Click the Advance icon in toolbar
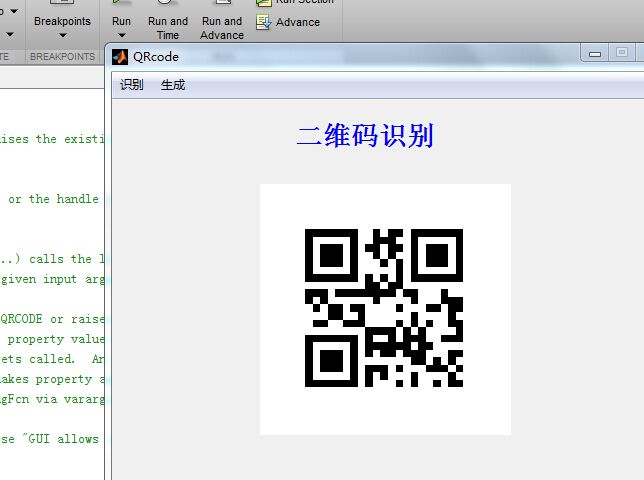The width and height of the screenshot is (644, 480). 263,22
